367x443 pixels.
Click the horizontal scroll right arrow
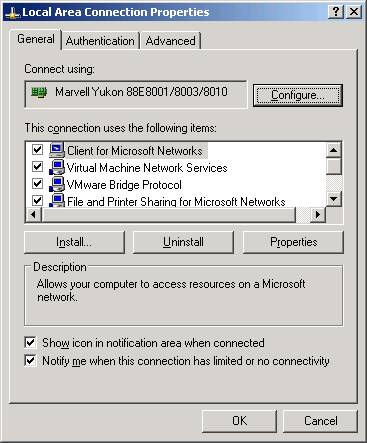pos(318,214)
